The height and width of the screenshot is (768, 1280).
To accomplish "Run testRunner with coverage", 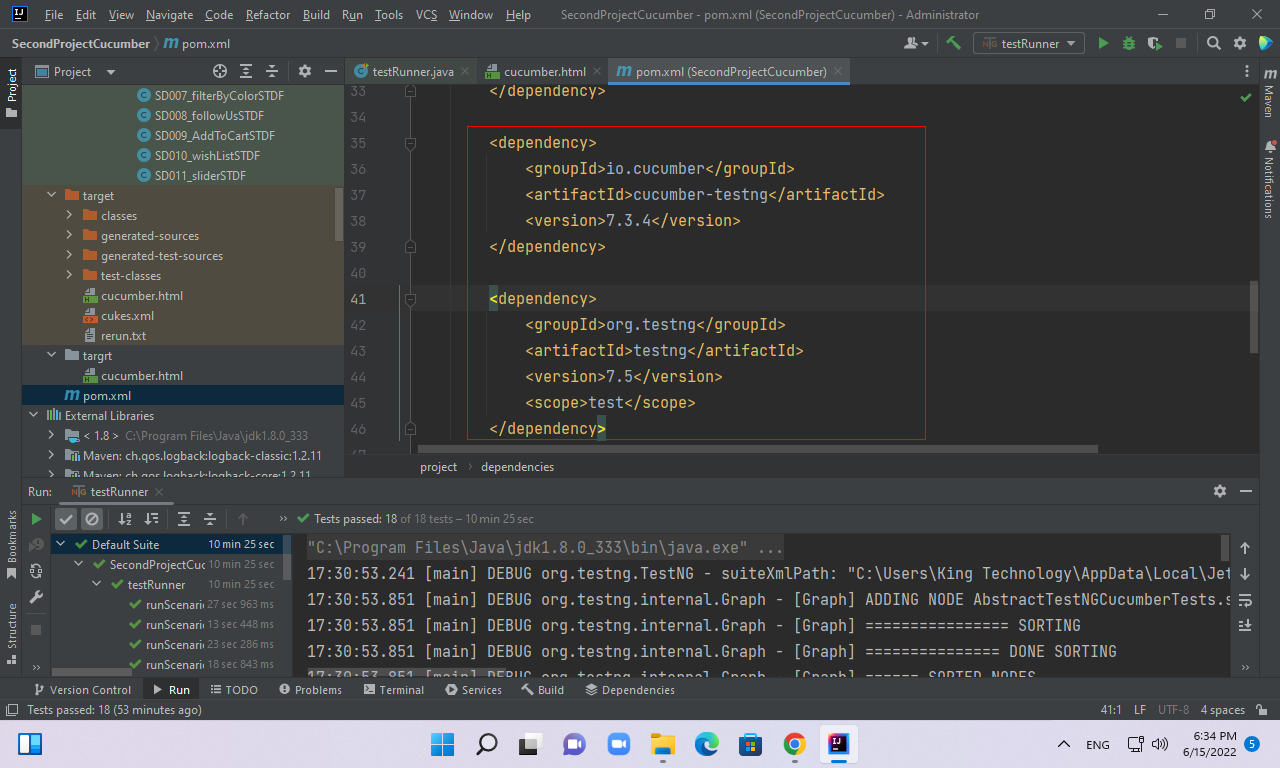I will (1155, 43).
